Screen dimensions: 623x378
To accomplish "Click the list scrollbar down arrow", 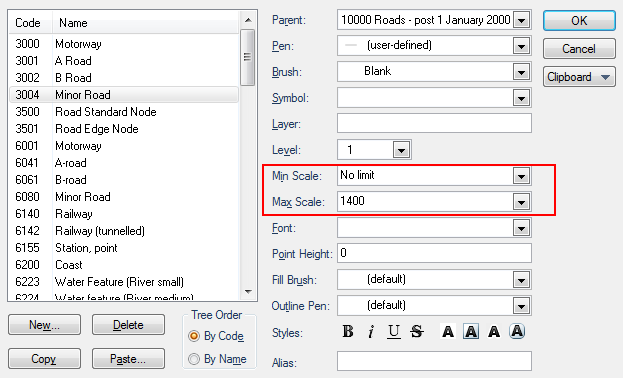I will pyautogui.click(x=248, y=292).
